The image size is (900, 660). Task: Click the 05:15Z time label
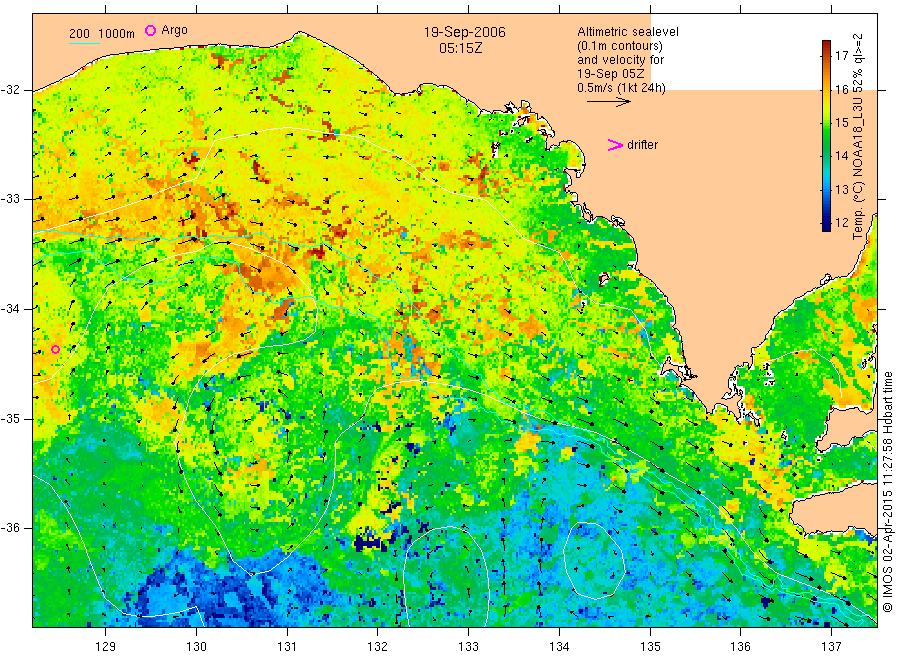coord(460,48)
